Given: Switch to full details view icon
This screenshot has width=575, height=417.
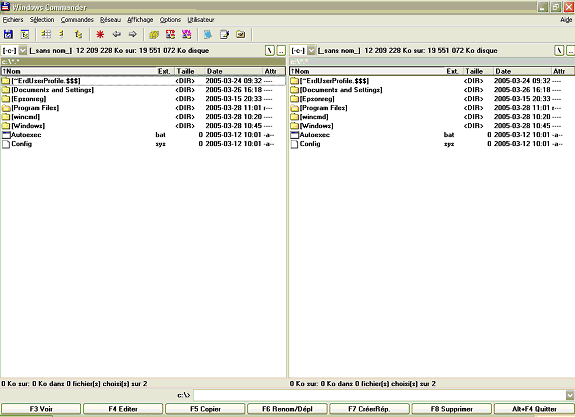Looking at the screenshot, I should [x=62, y=34].
